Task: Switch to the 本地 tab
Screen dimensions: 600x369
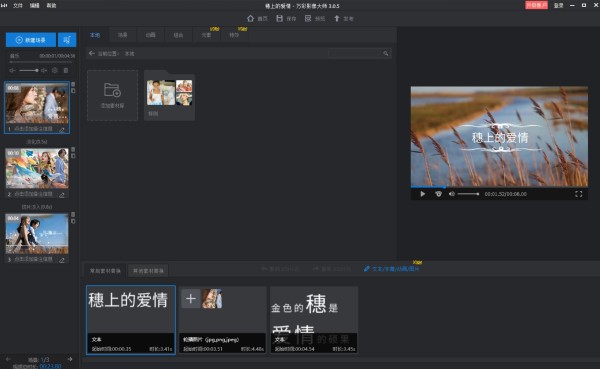Action: coord(95,35)
